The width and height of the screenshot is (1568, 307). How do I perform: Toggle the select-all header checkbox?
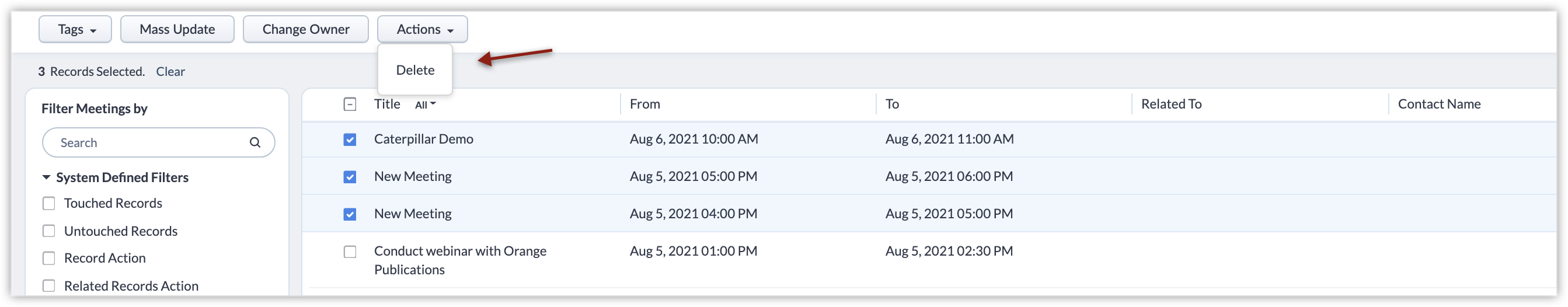[x=350, y=104]
